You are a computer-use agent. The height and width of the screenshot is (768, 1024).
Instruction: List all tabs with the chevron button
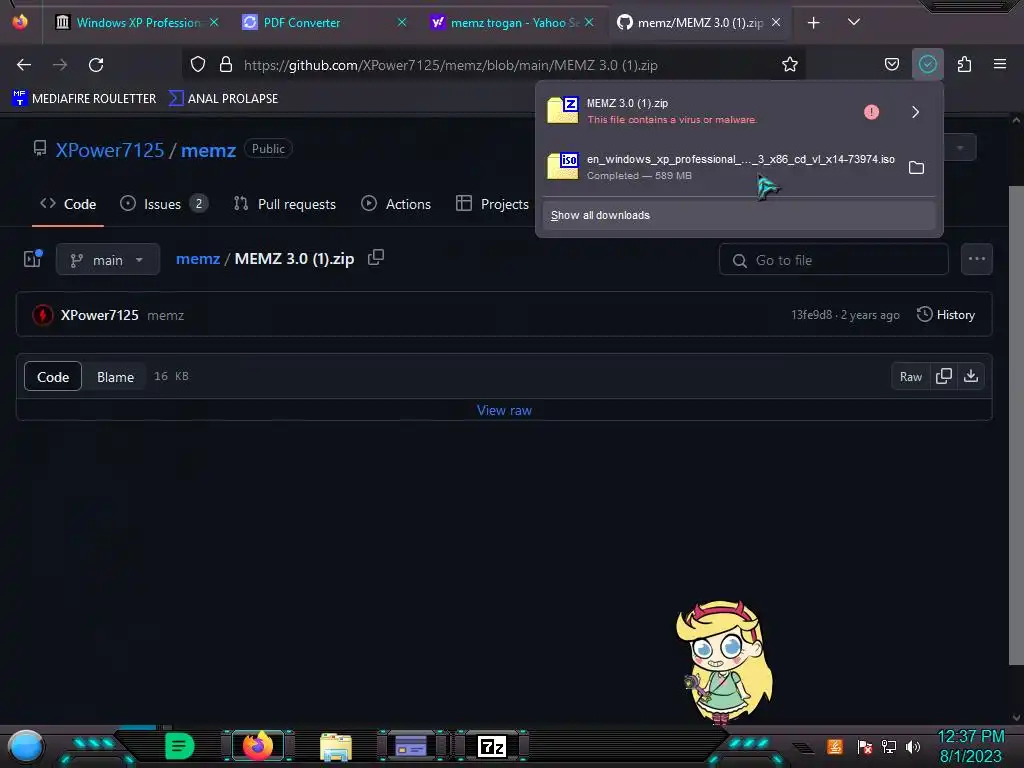(x=854, y=22)
